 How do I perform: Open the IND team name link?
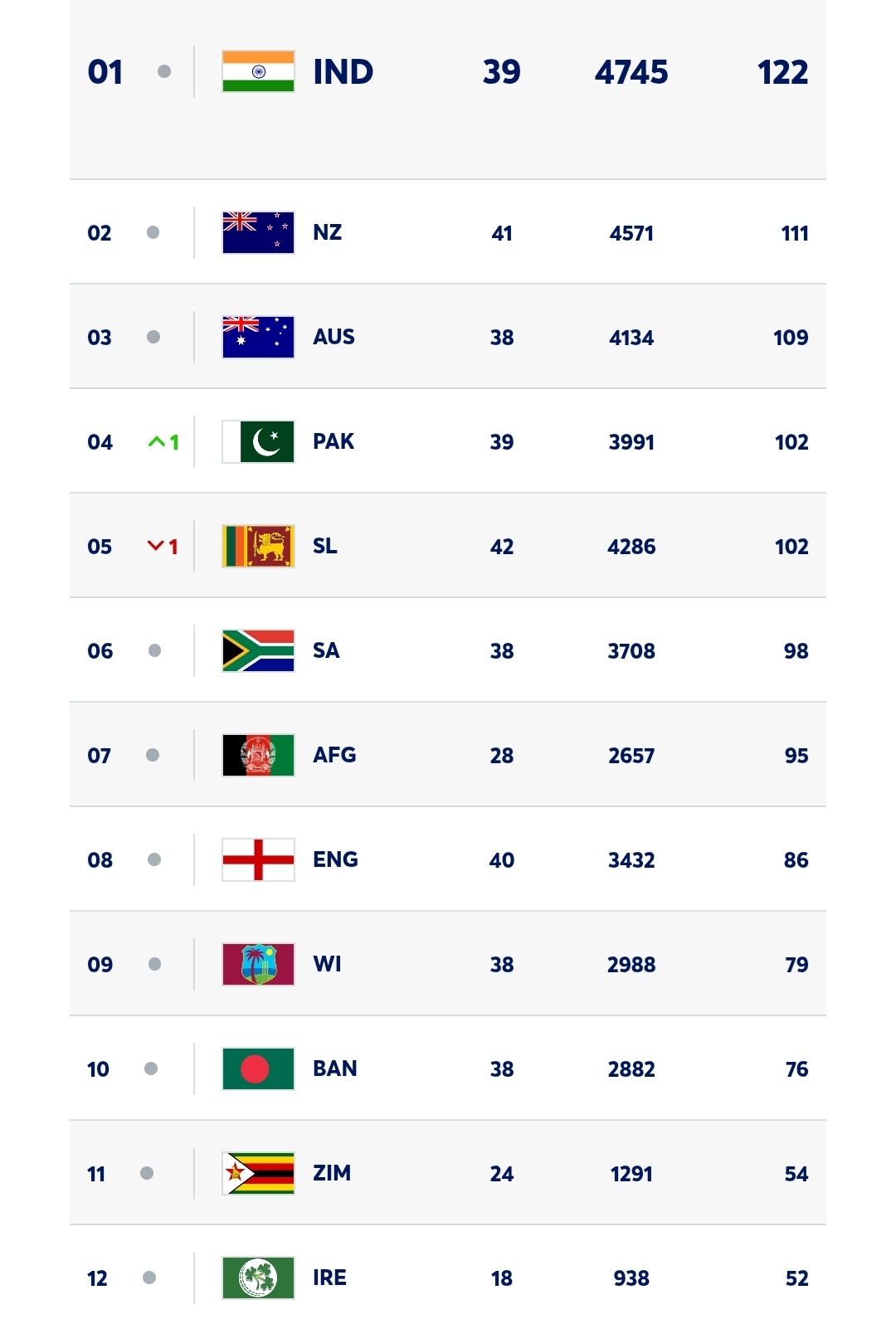coord(343,72)
